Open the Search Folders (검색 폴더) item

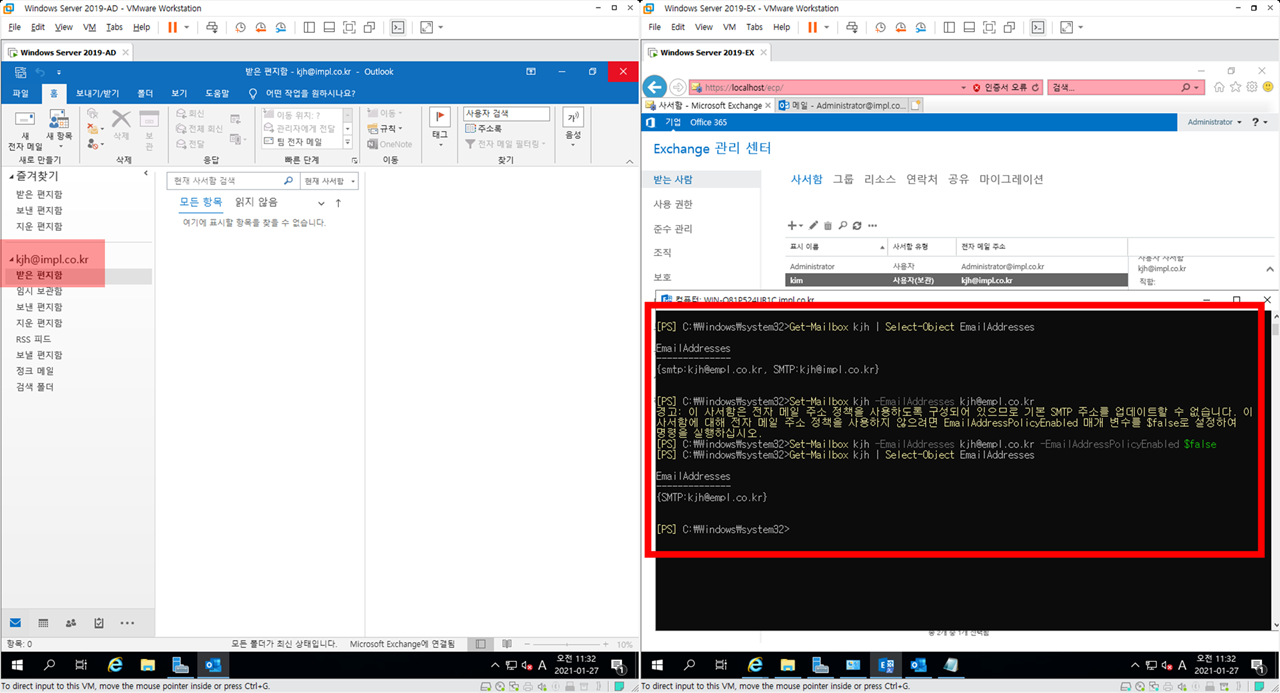(x=35, y=387)
